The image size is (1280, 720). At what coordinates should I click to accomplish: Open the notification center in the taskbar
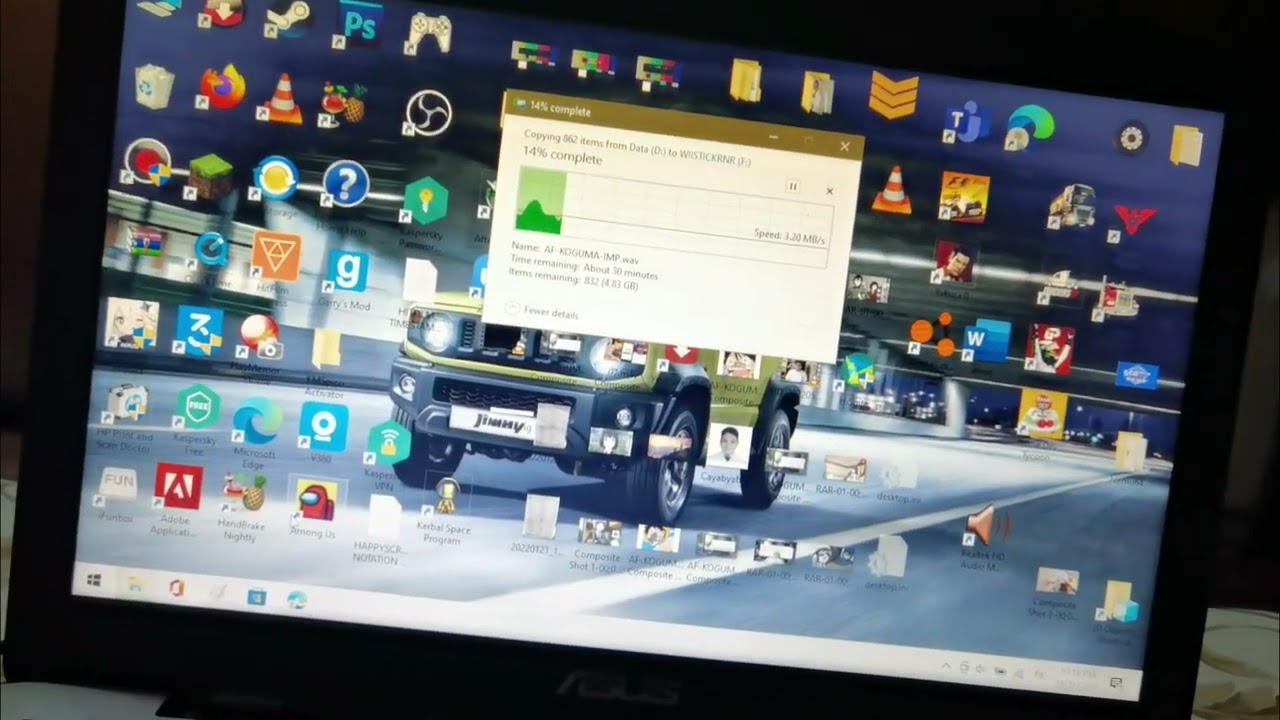[x=1117, y=683]
